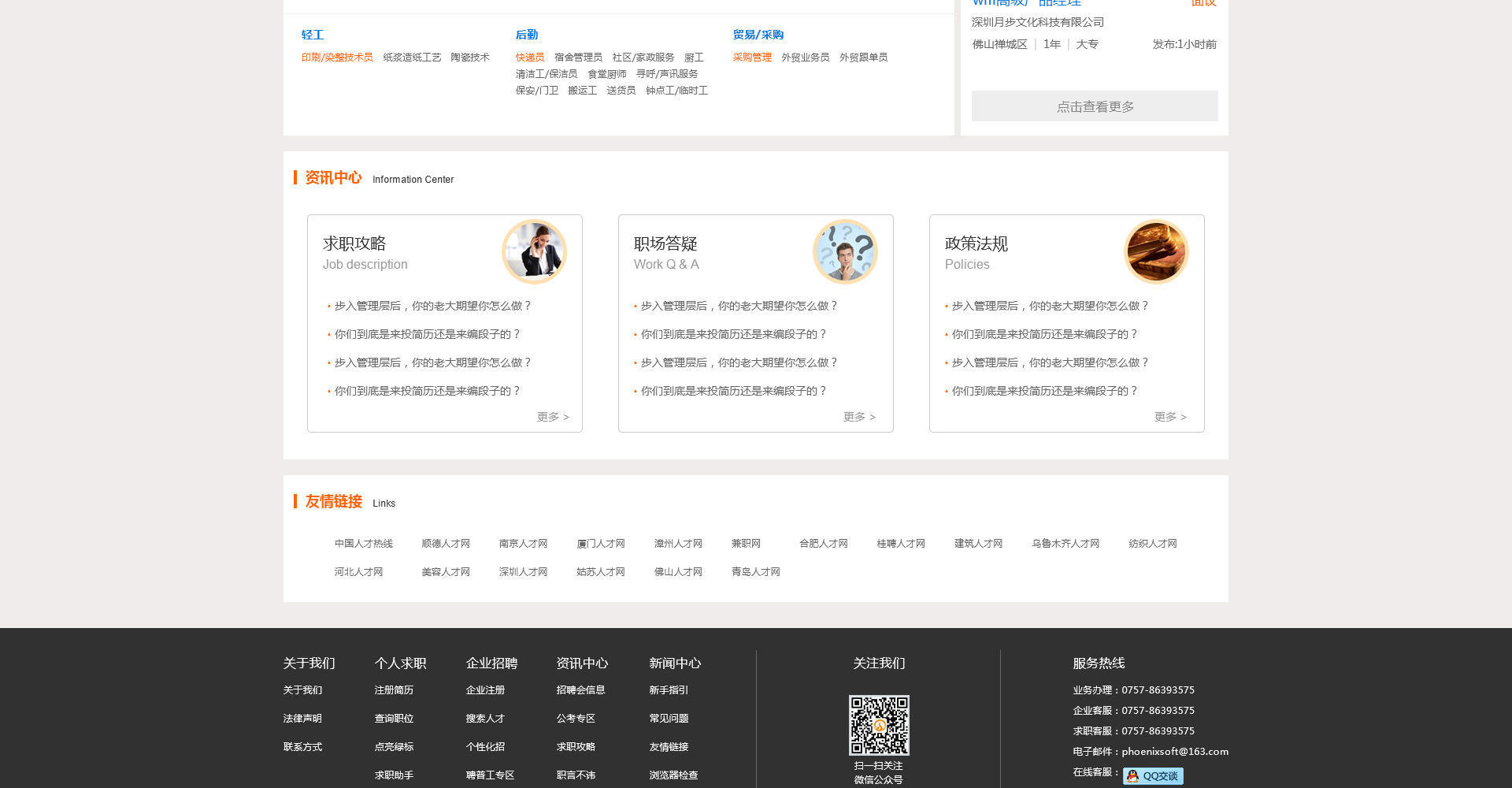Click the WeChat QR code image

[879, 725]
